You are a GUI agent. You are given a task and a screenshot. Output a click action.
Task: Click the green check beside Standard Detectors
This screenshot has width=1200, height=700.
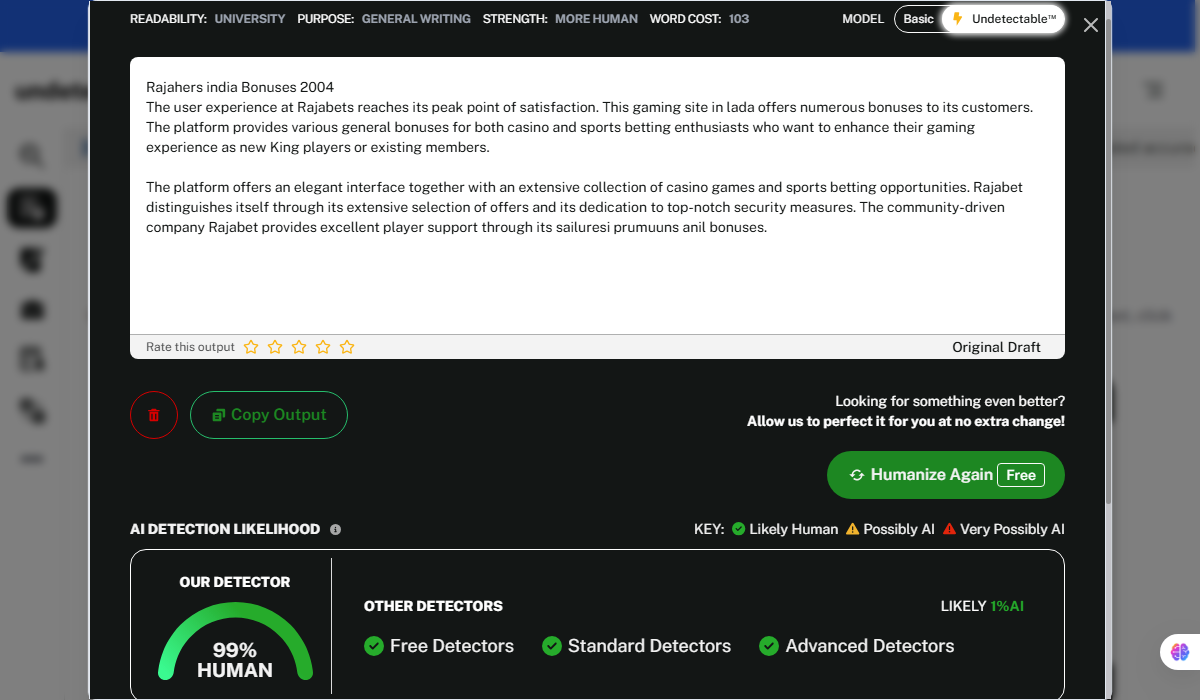[x=551, y=646]
